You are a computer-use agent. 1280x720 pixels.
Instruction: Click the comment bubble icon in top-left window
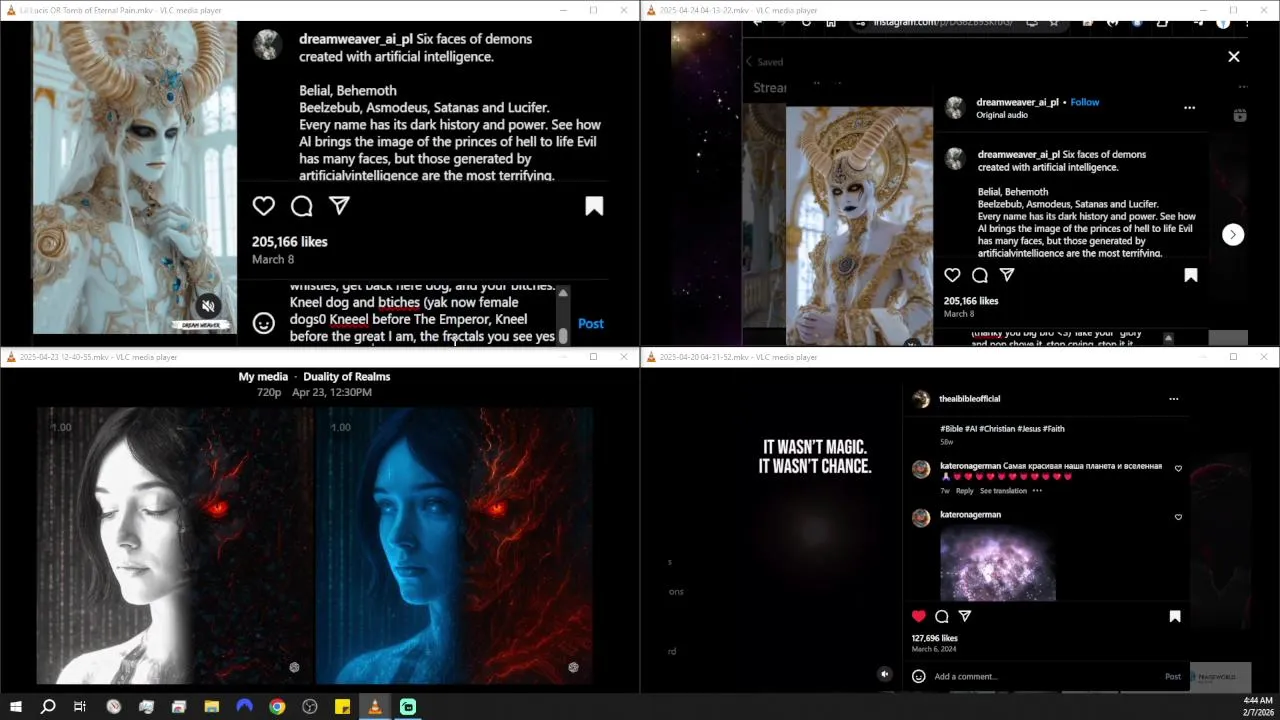point(301,206)
